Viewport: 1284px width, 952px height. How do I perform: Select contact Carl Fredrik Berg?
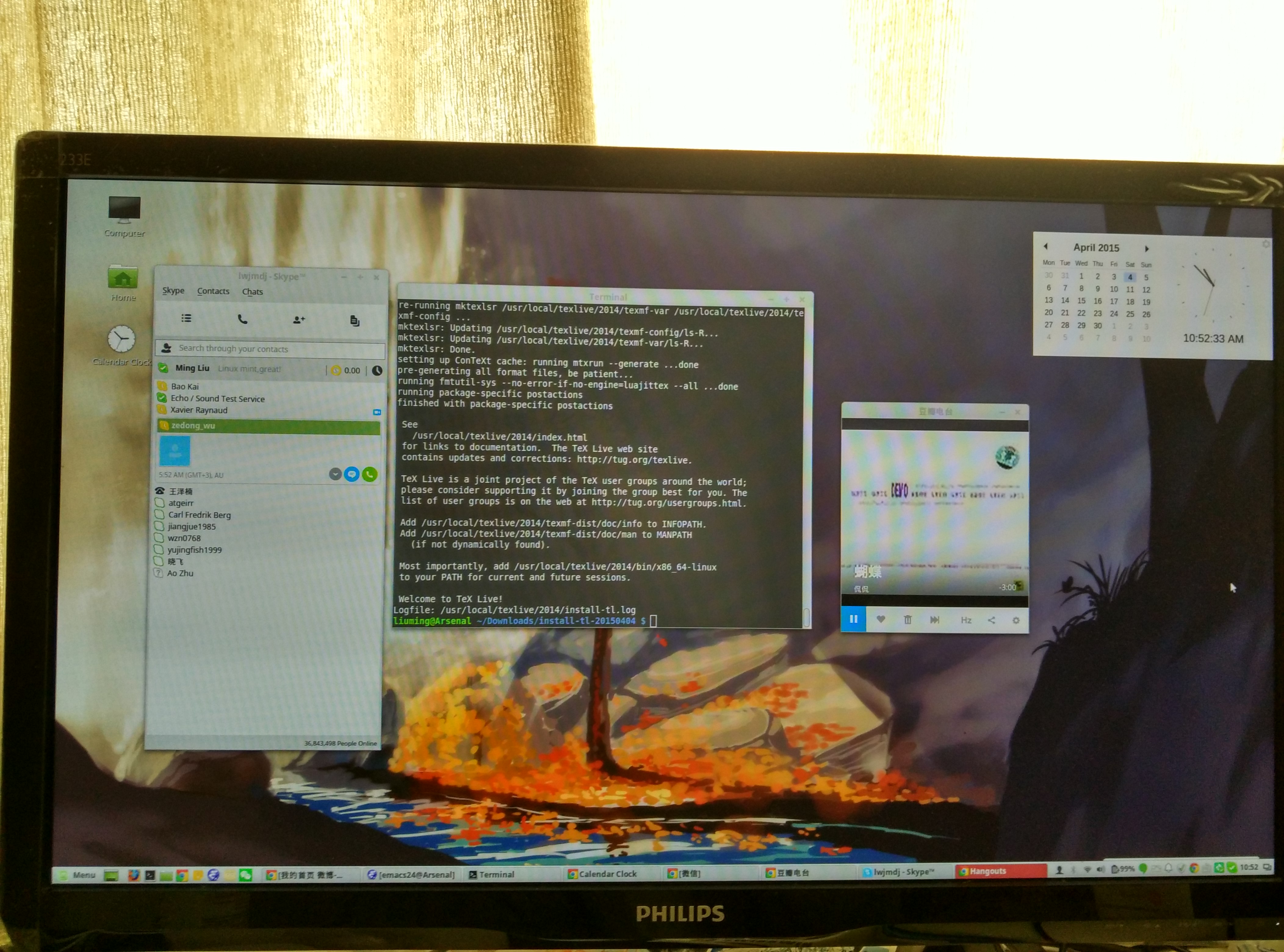click(199, 515)
